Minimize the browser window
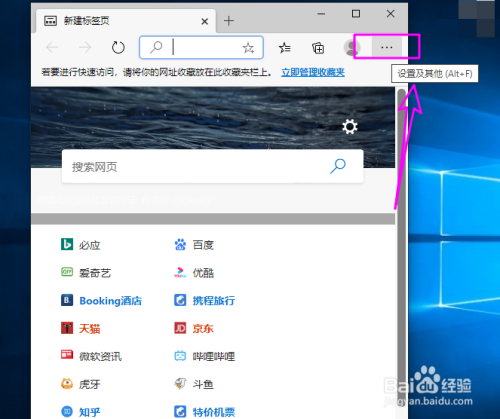The width and height of the screenshot is (500, 419). click(x=321, y=14)
